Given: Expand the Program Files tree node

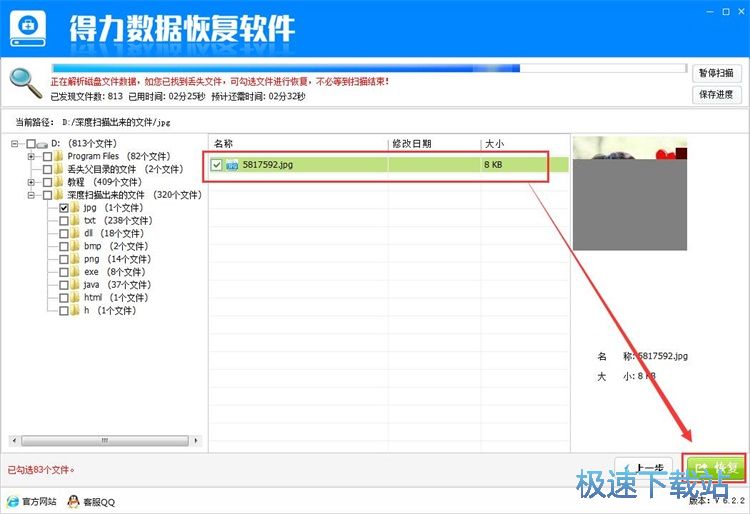Looking at the screenshot, I should pos(31,157).
